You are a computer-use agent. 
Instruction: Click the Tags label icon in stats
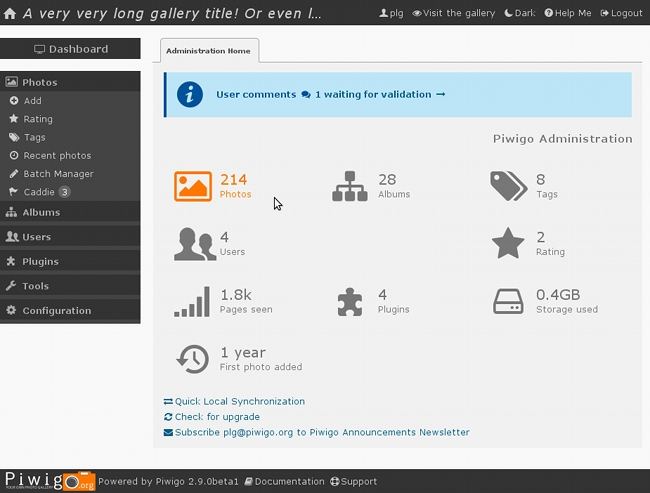508,186
